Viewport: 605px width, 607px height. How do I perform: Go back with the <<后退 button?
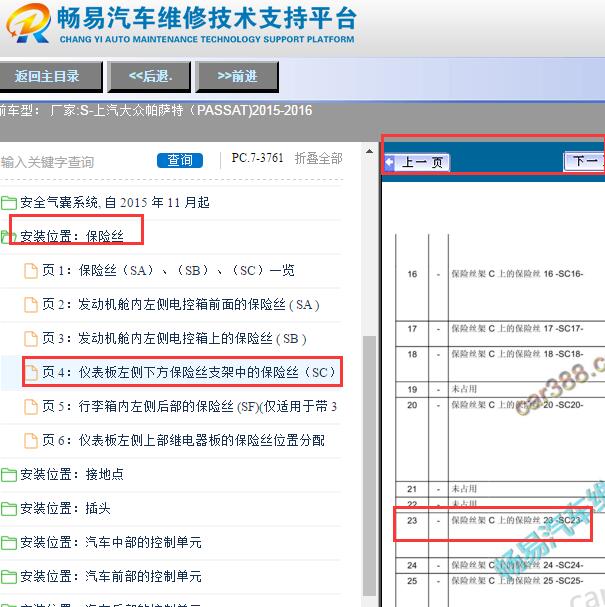point(149,76)
